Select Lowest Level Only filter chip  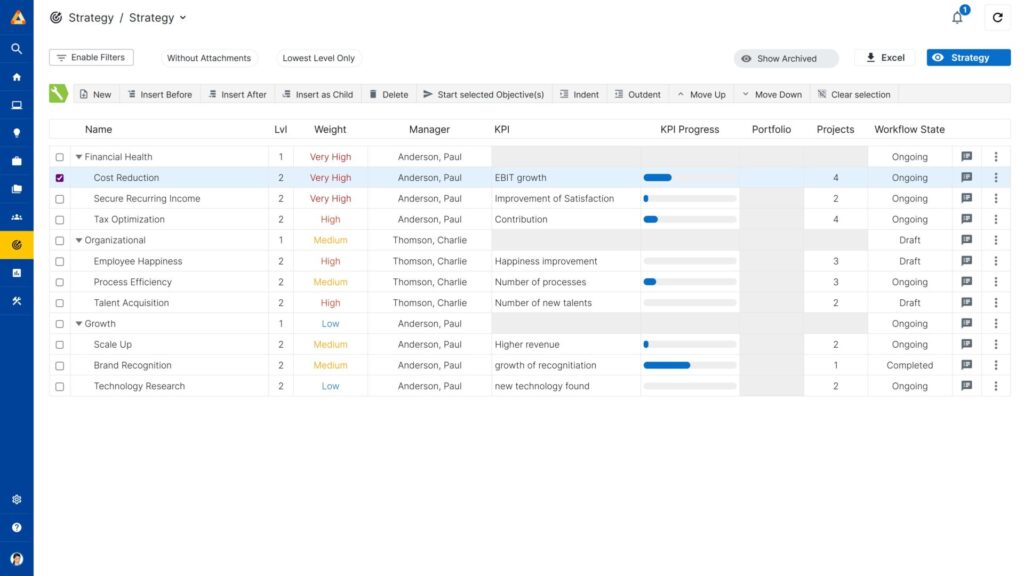[319, 58]
